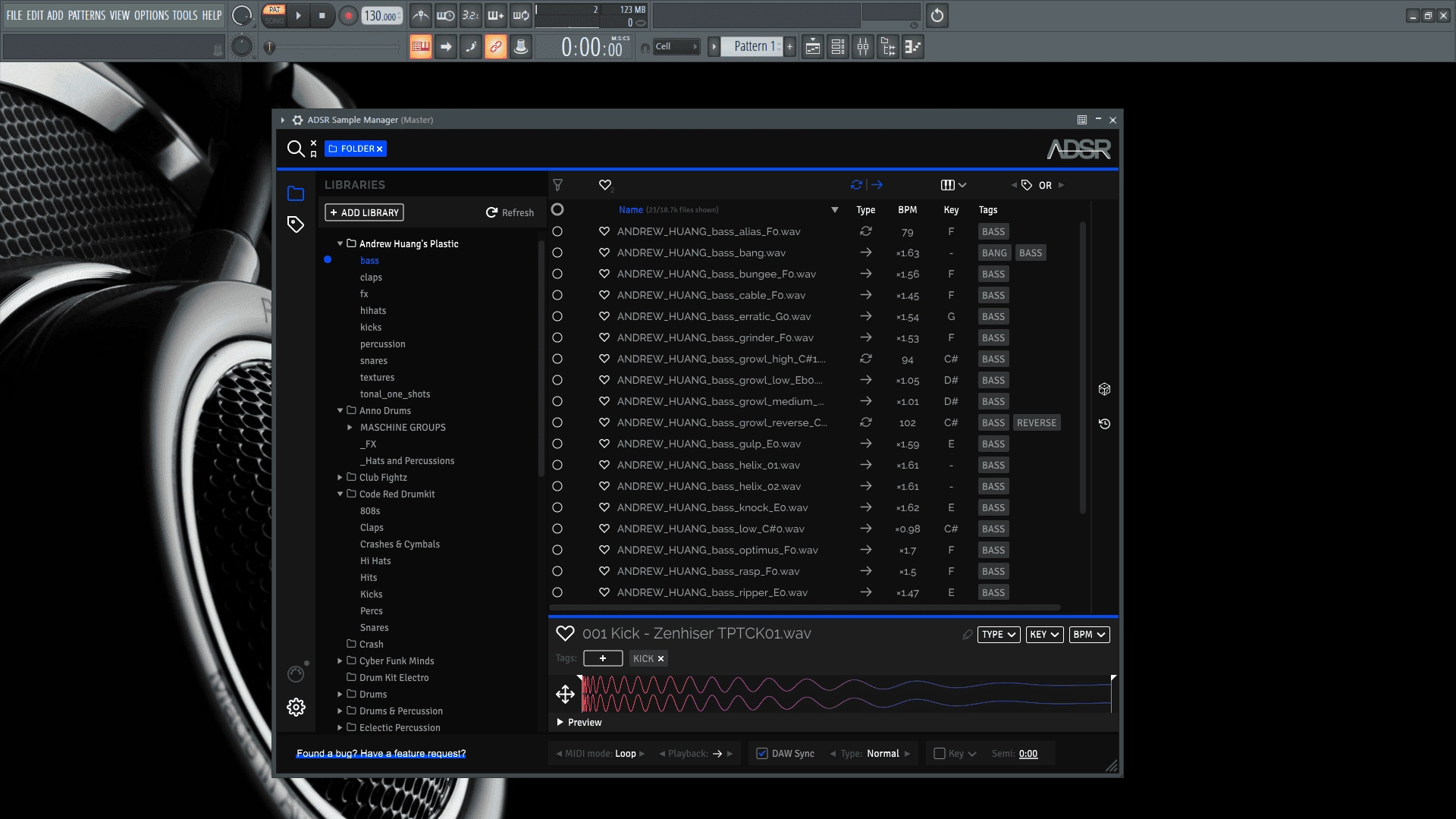
Task: Open the folder browser sidebar icon
Action: tap(296, 194)
